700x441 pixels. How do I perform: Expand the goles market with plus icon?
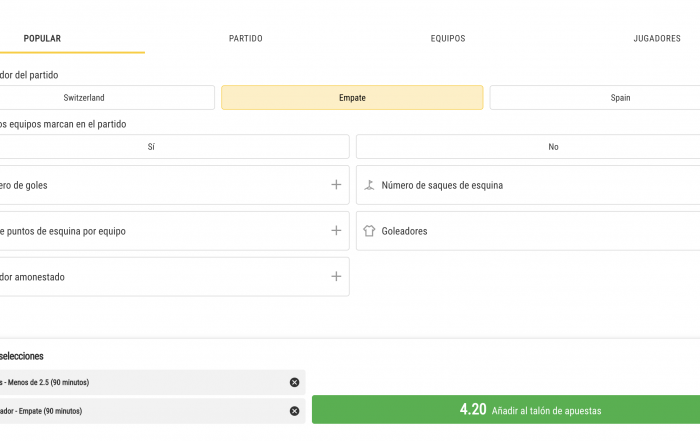click(x=336, y=185)
